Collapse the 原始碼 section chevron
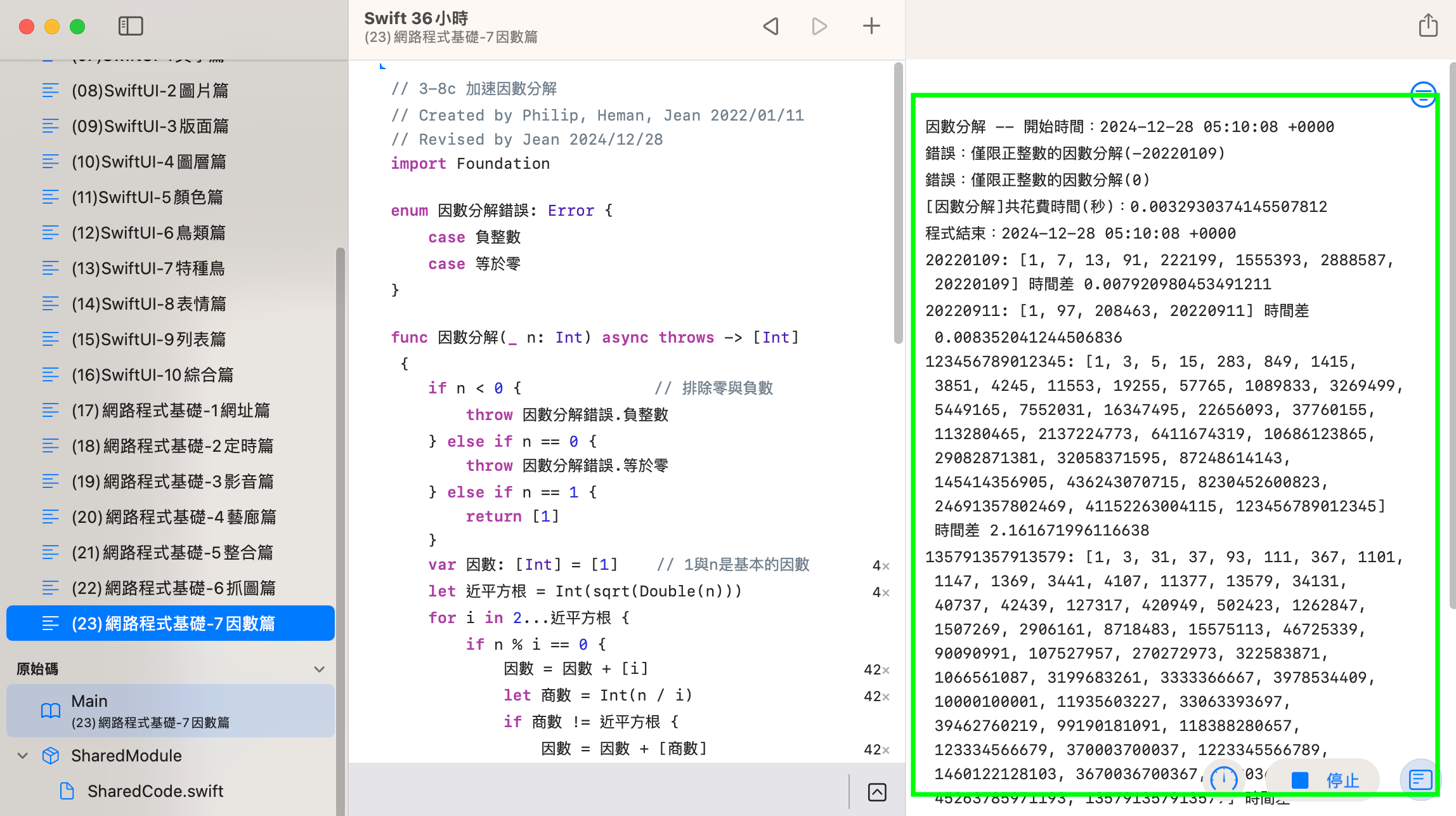Screen dimensions: 1456x816 pyautogui.click(x=320, y=669)
